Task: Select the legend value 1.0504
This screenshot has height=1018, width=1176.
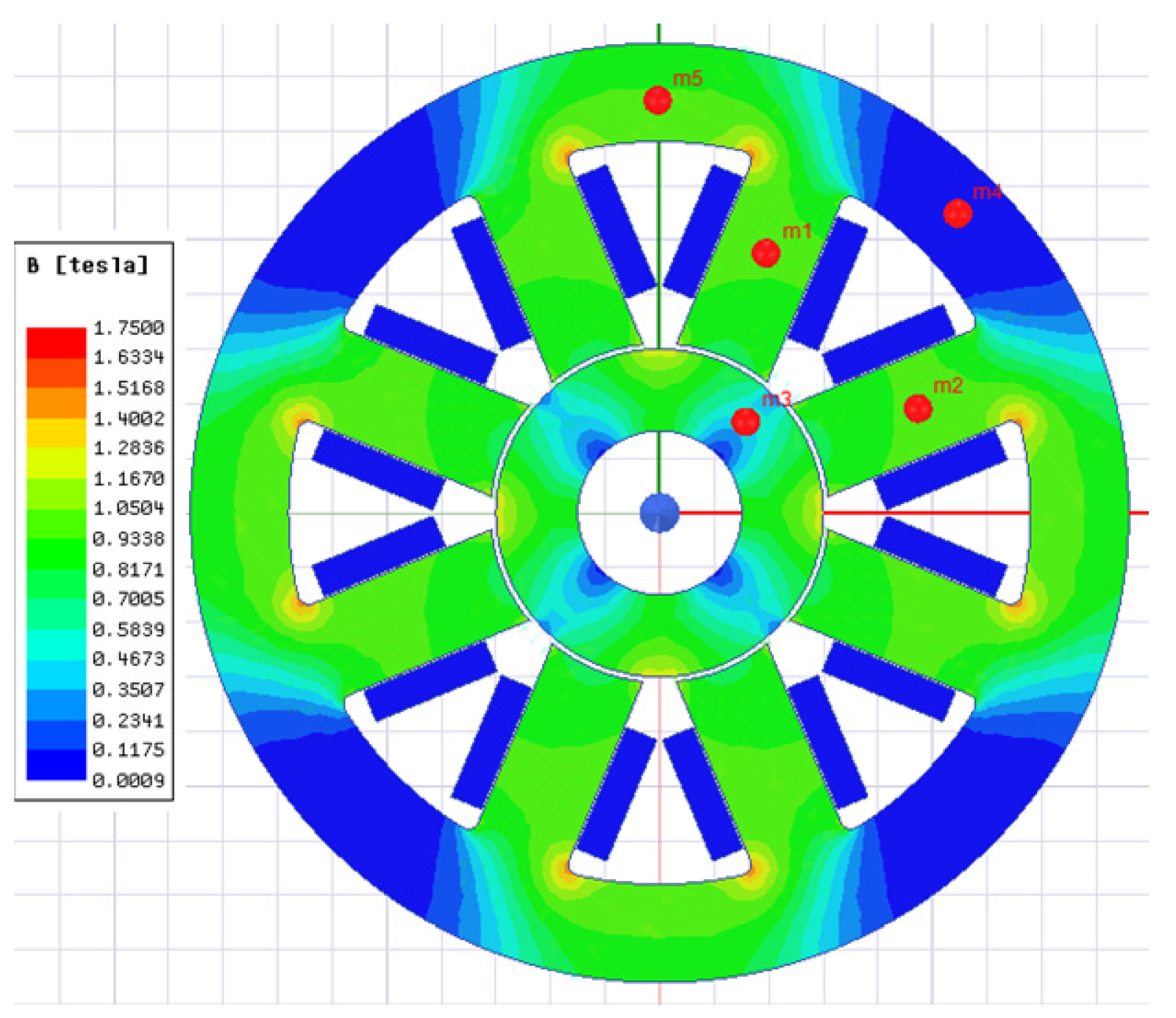Action: [x=129, y=508]
